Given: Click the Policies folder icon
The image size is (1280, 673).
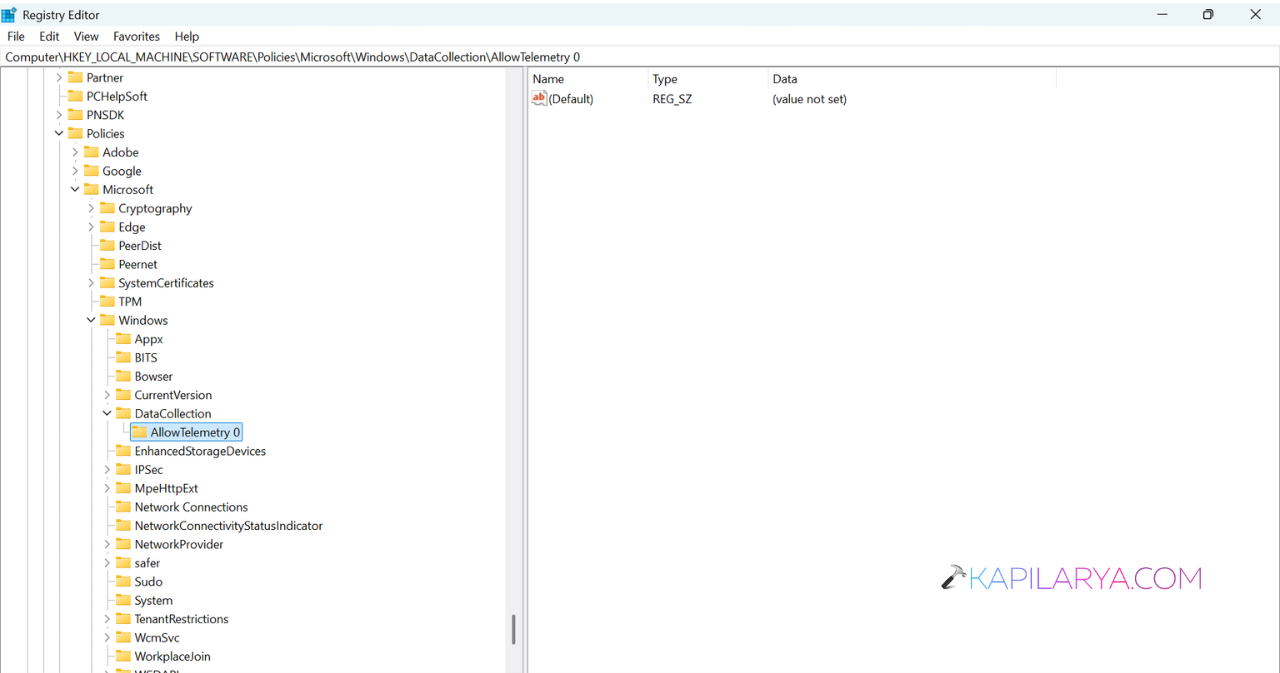Looking at the screenshot, I should point(75,133).
